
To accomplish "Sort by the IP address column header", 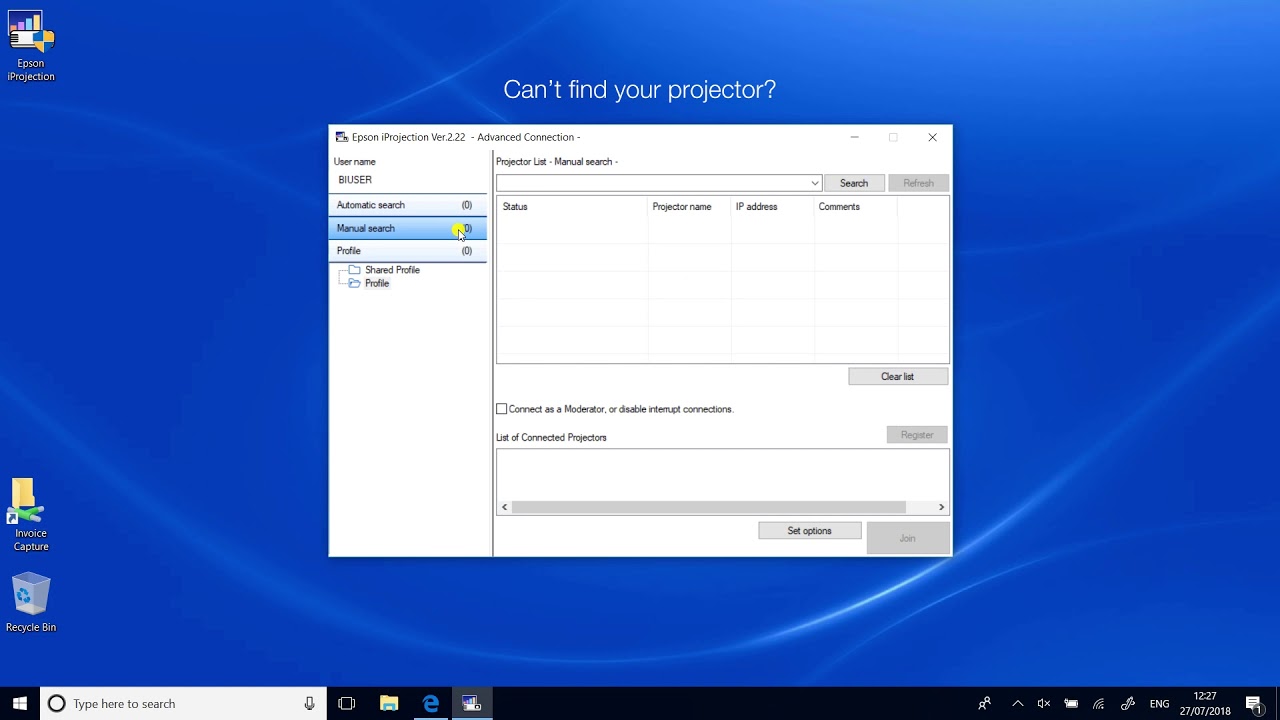I will [x=774, y=207].
